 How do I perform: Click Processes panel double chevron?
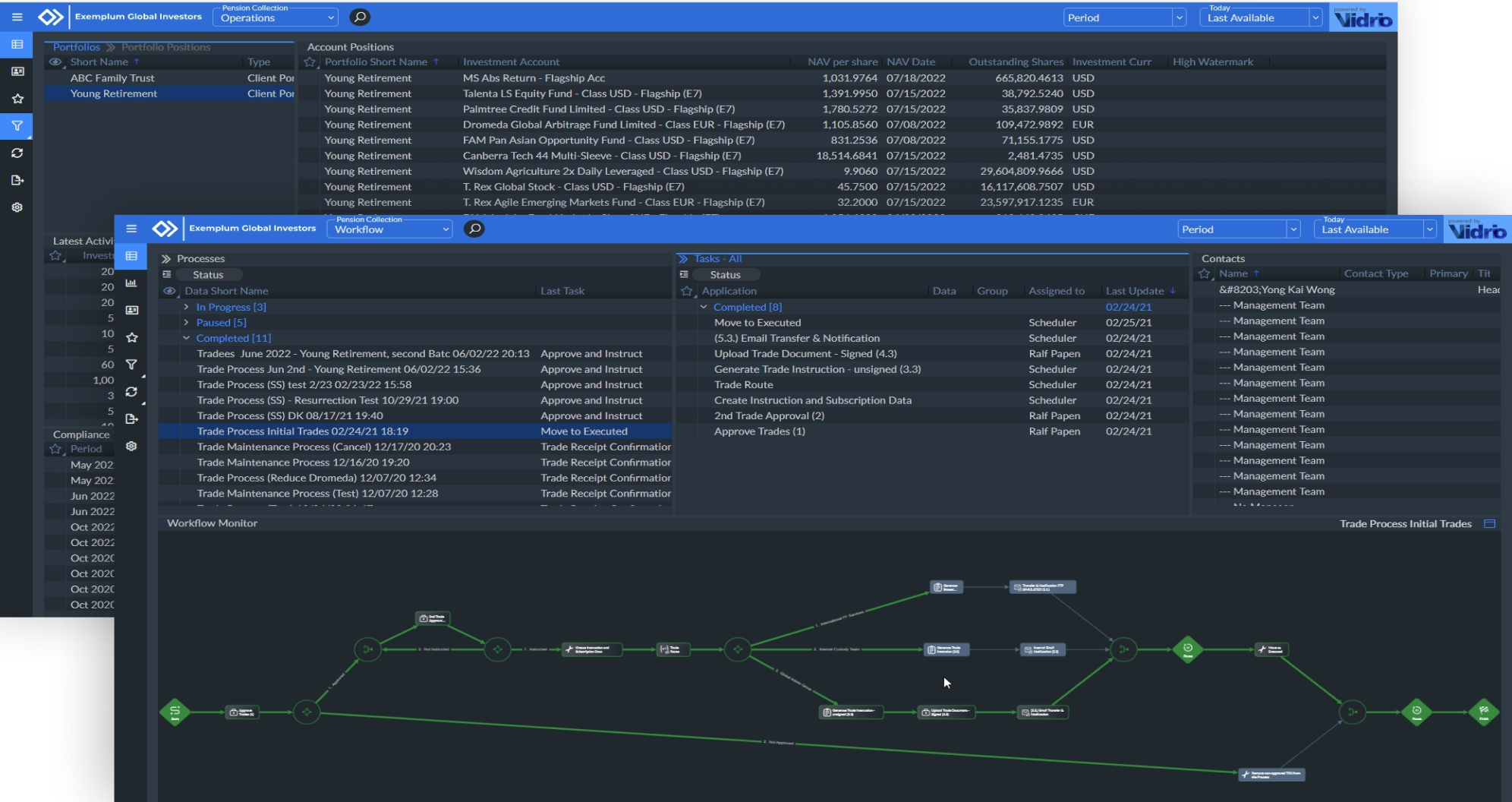(x=166, y=259)
